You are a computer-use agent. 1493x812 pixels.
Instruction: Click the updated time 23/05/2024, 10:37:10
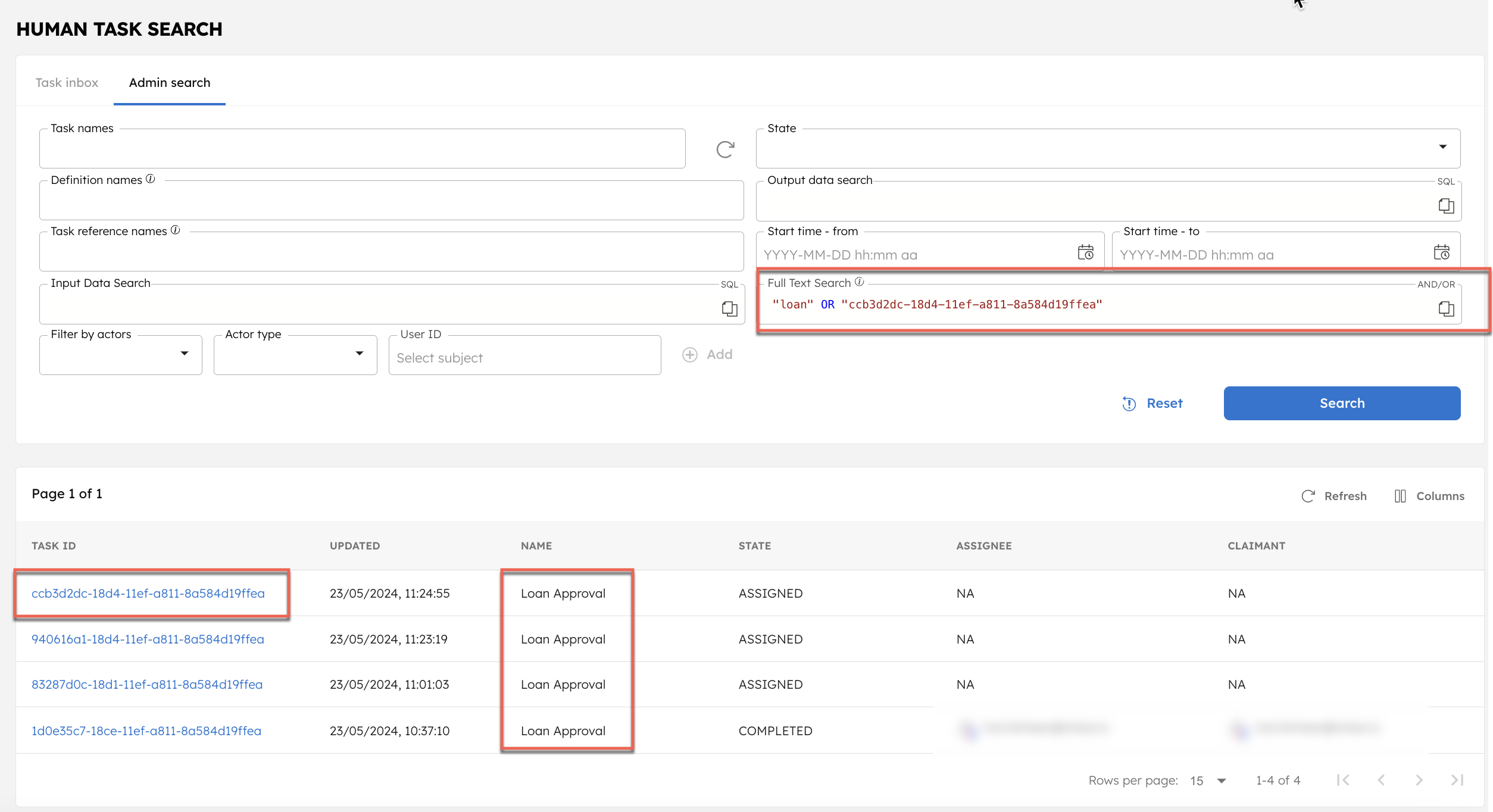click(390, 731)
